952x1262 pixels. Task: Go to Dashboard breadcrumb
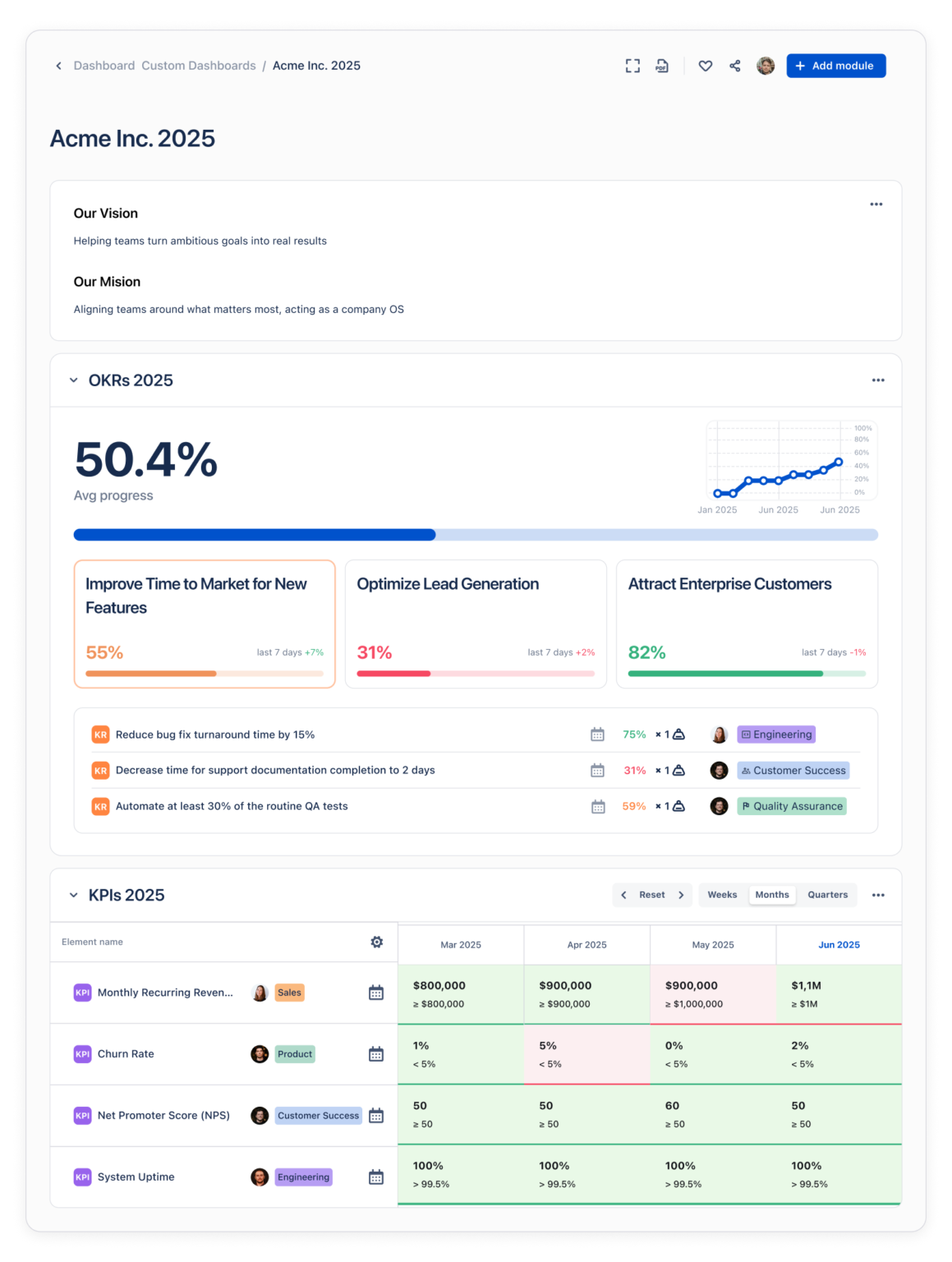point(104,66)
